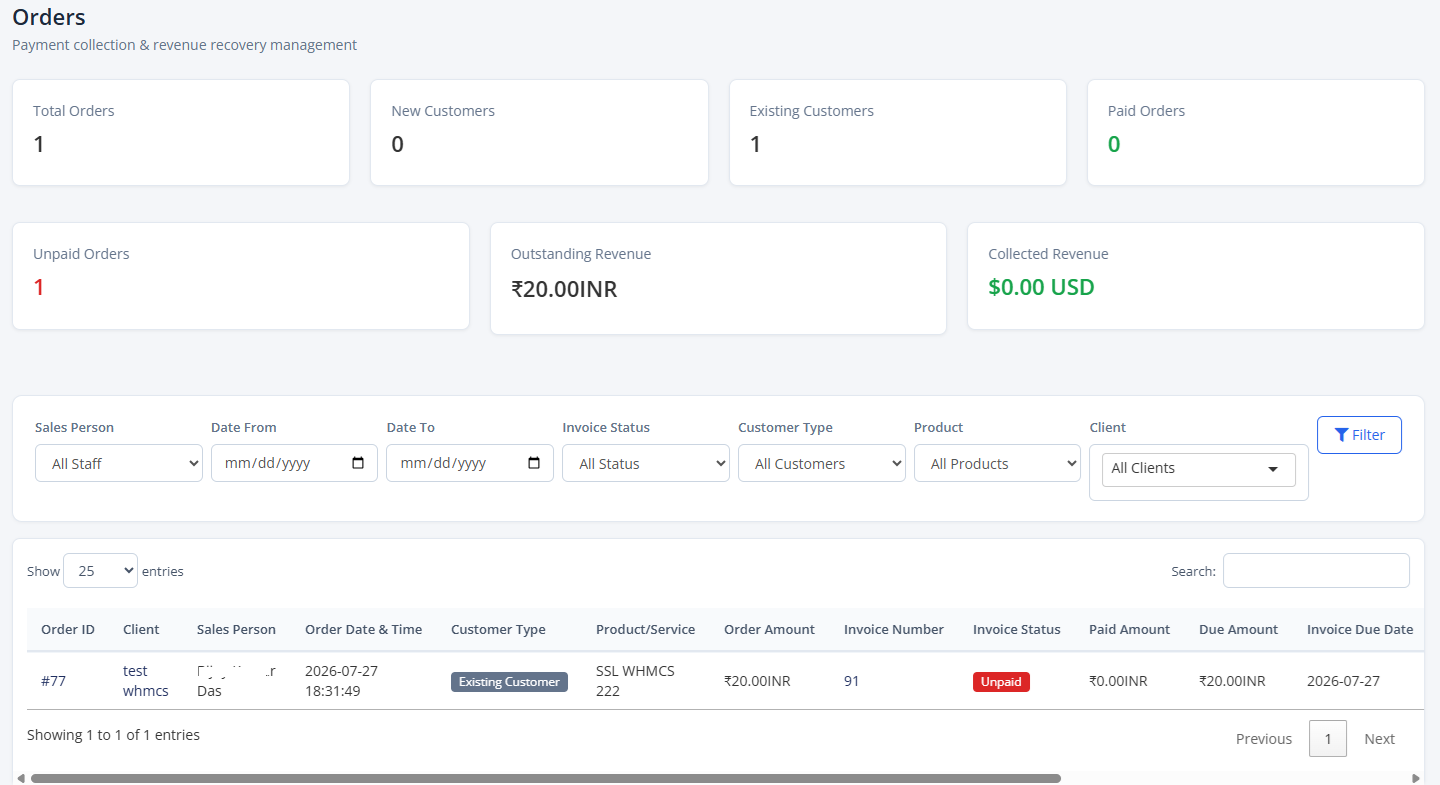Click the table Search box

click(1316, 571)
